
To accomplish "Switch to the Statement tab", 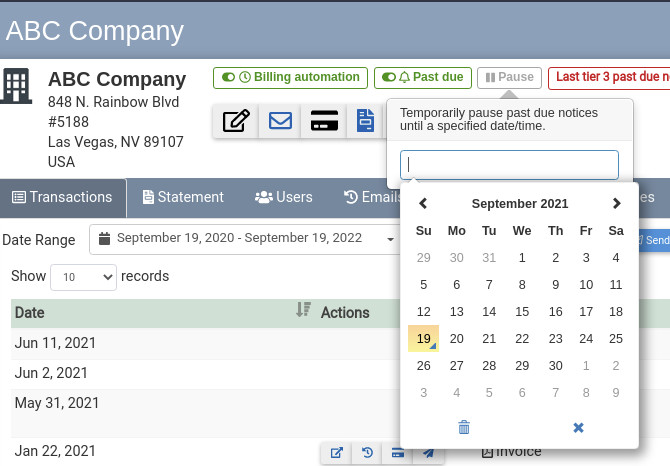I will (x=183, y=197).
